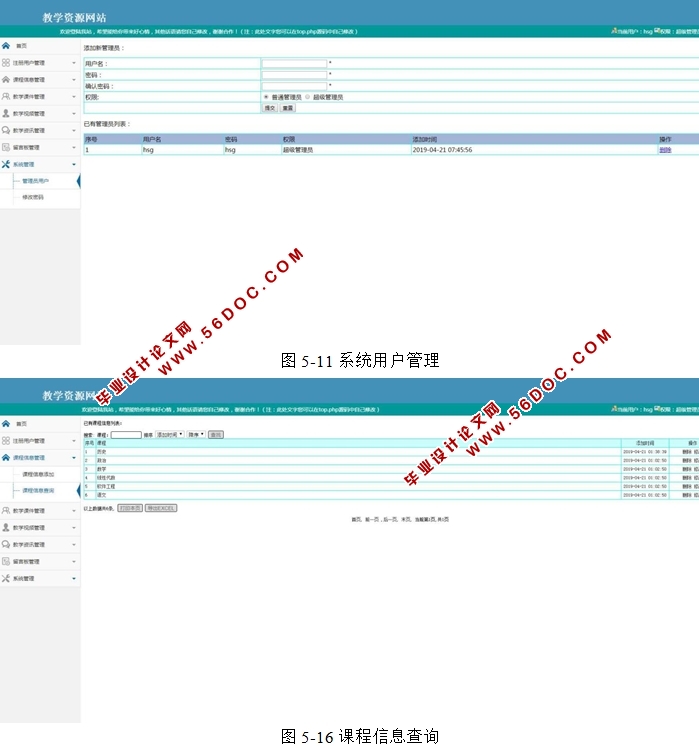
Task: Open 首页 menu label in Figure 5-11
Action: click(22, 46)
